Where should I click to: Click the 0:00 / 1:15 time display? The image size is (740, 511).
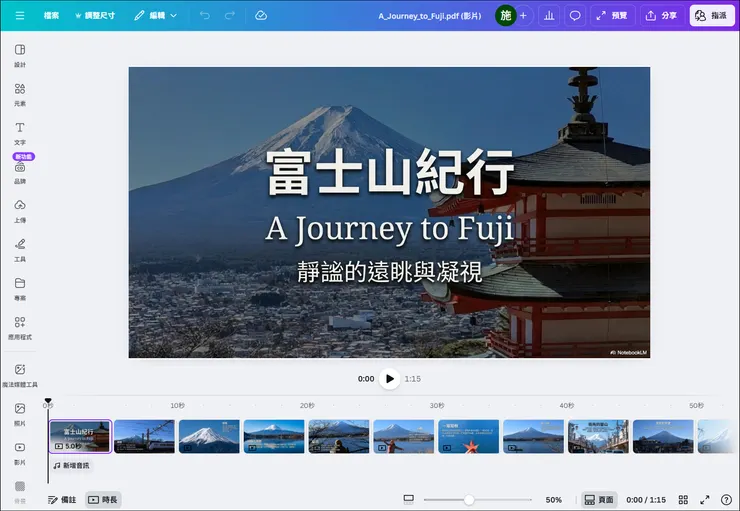point(646,500)
